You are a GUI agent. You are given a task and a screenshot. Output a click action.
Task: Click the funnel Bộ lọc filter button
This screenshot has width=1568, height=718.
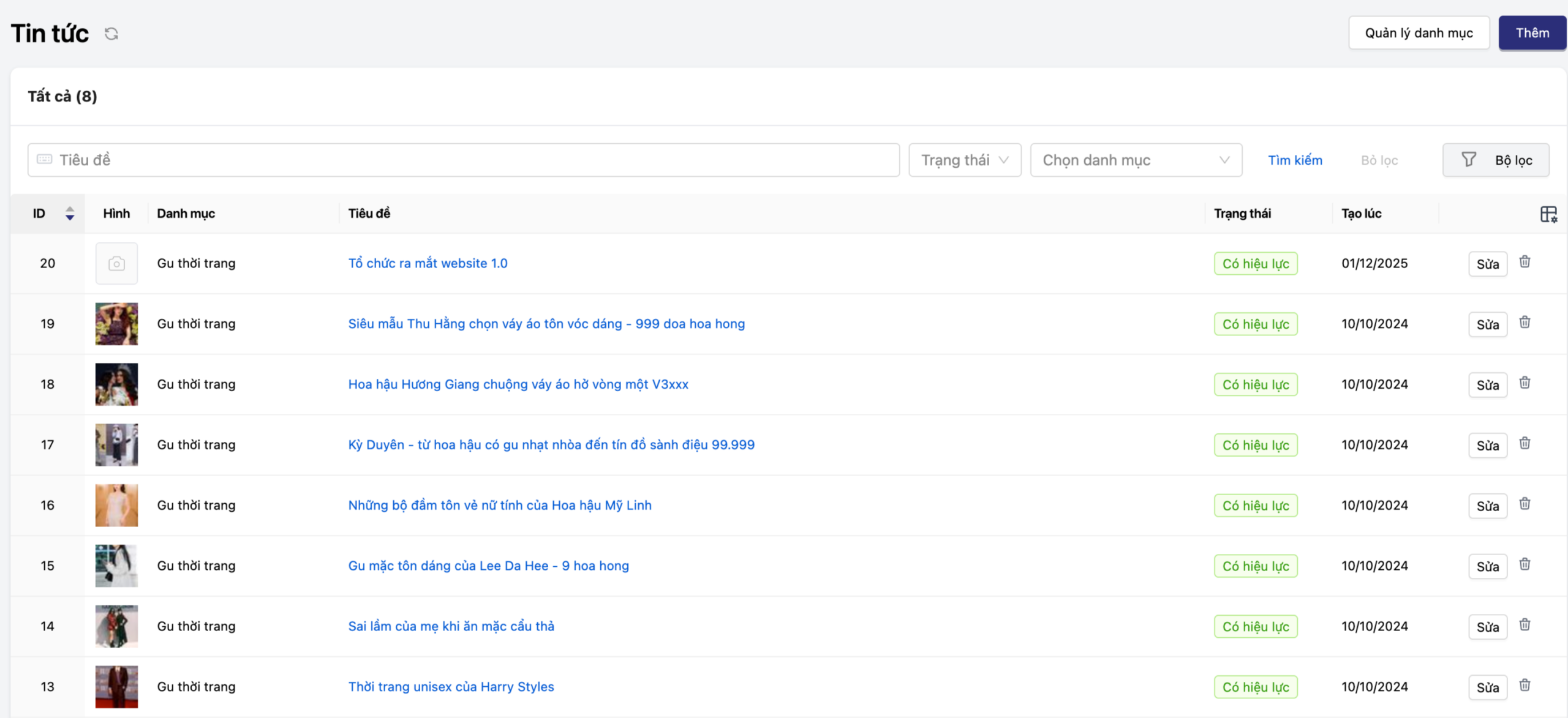pos(1495,160)
